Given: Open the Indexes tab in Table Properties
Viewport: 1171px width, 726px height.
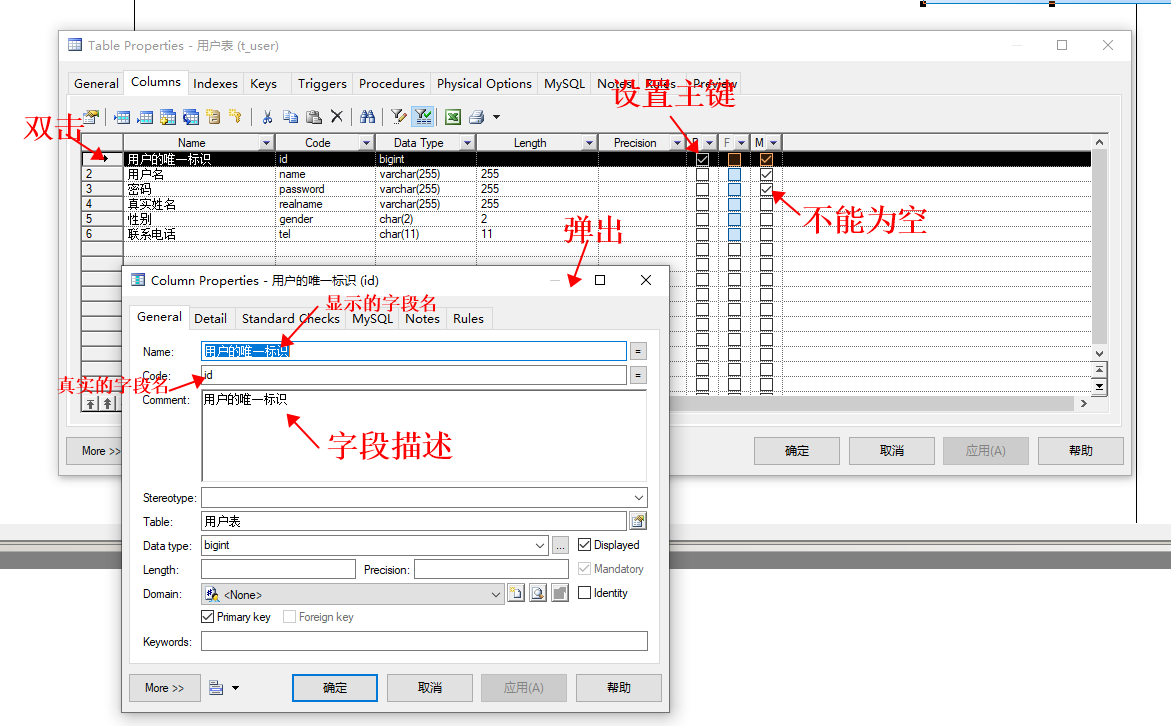Looking at the screenshot, I should 215,84.
